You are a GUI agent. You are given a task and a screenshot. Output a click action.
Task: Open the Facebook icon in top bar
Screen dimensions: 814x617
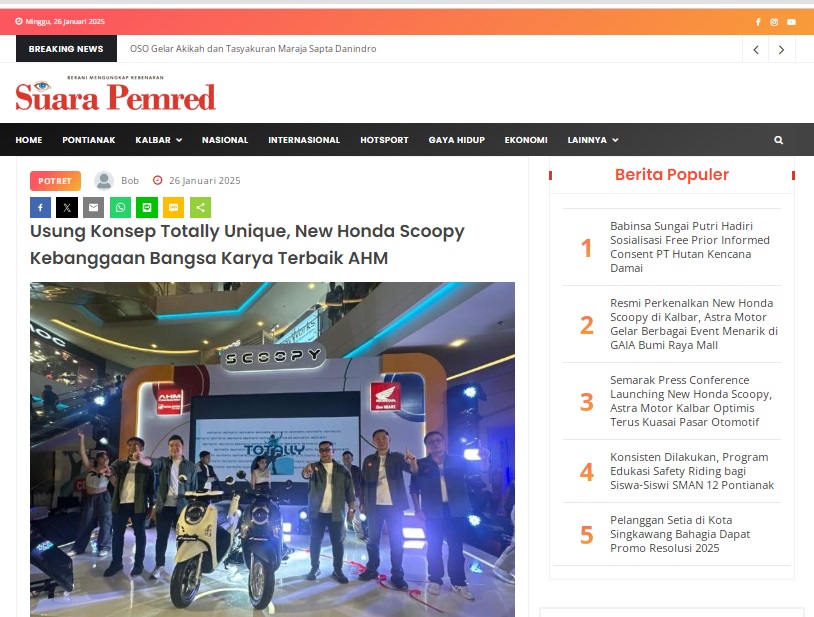click(x=758, y=22)
